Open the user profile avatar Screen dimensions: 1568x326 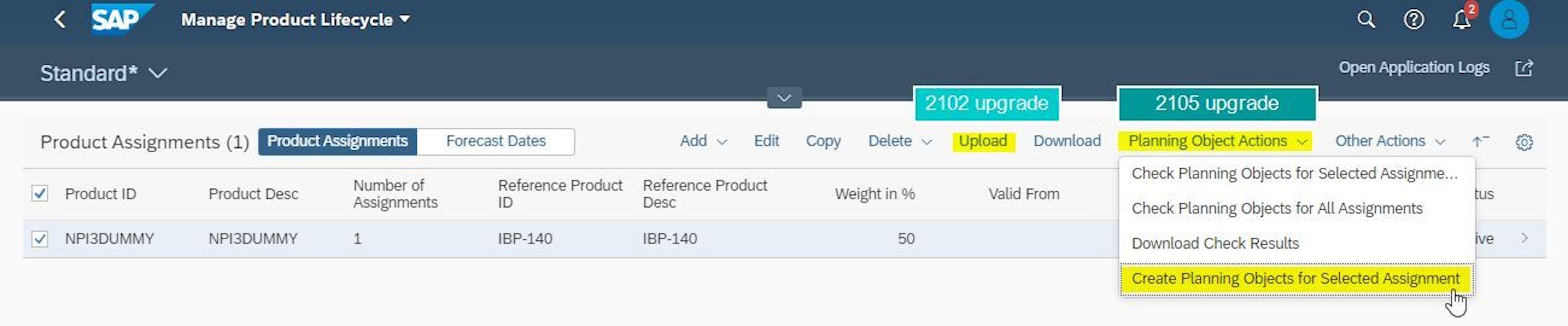[1508, 19]
